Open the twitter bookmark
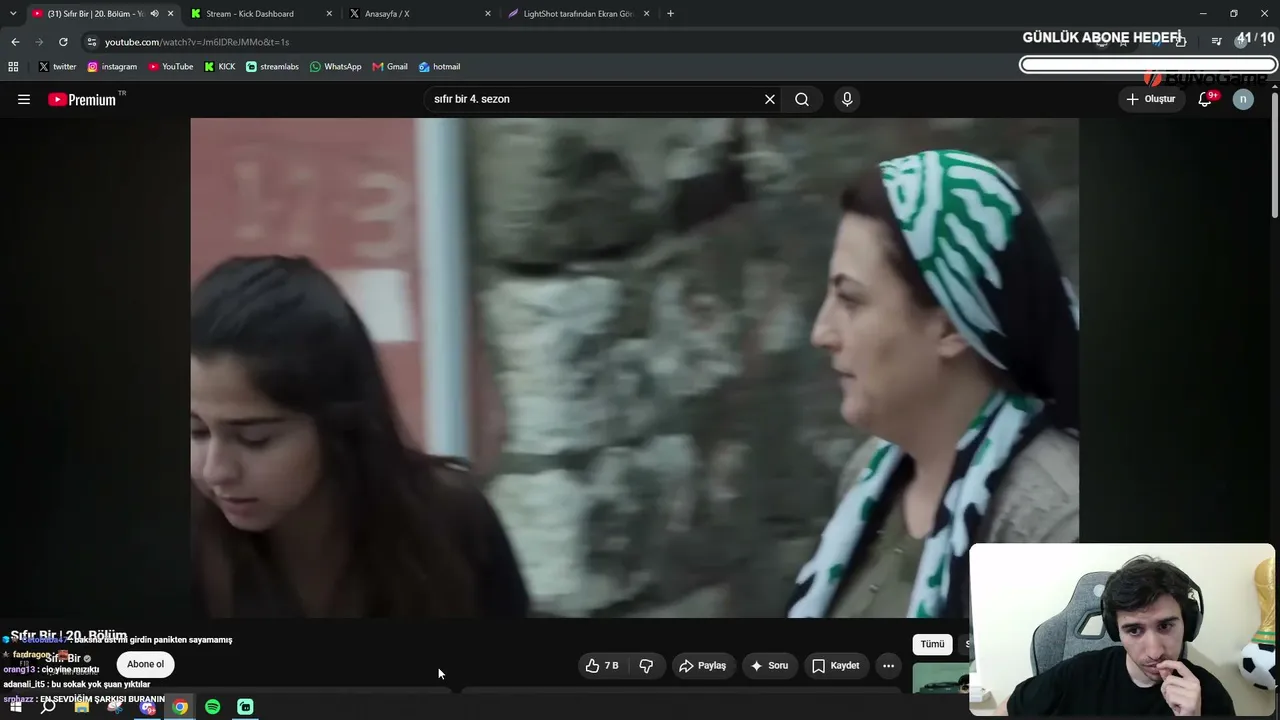 click(57, 67)
